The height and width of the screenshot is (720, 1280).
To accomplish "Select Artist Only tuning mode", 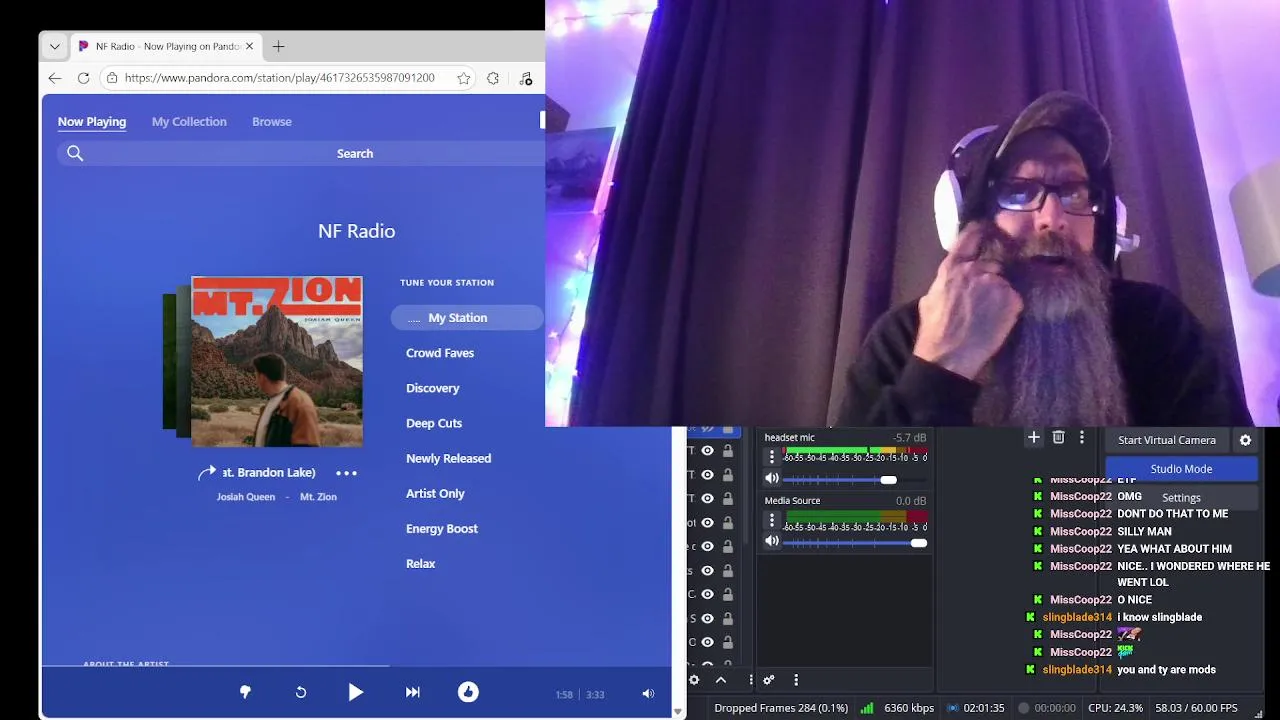I will point(435,493).
